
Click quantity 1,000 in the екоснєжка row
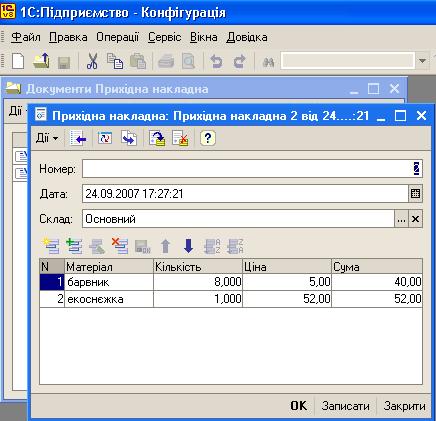pos(198,299)
